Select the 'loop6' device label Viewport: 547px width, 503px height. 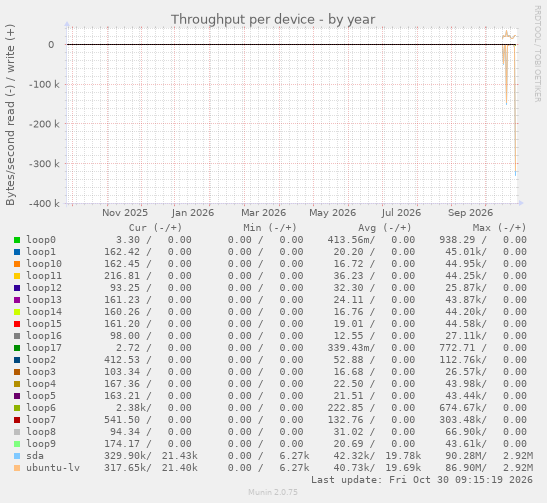tap(41, 408)
